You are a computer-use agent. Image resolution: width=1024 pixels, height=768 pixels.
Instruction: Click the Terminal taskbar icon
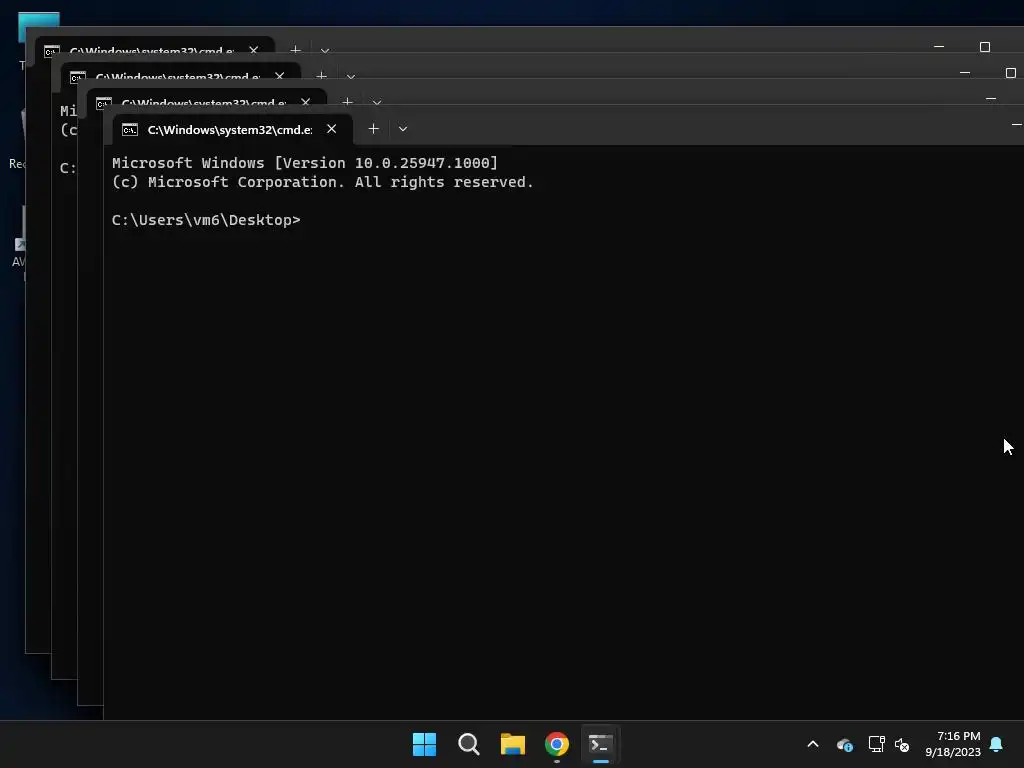tap(601, 744)
